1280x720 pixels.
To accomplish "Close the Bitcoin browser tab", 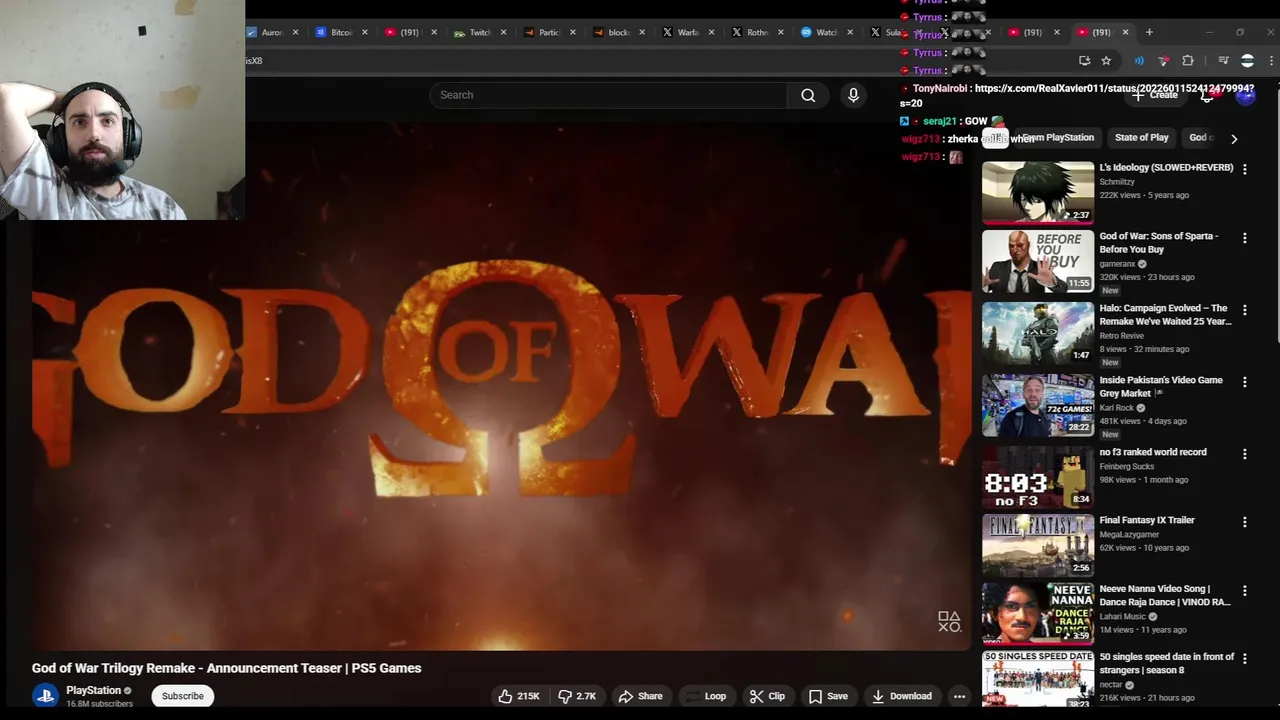I will pos(364,32).
